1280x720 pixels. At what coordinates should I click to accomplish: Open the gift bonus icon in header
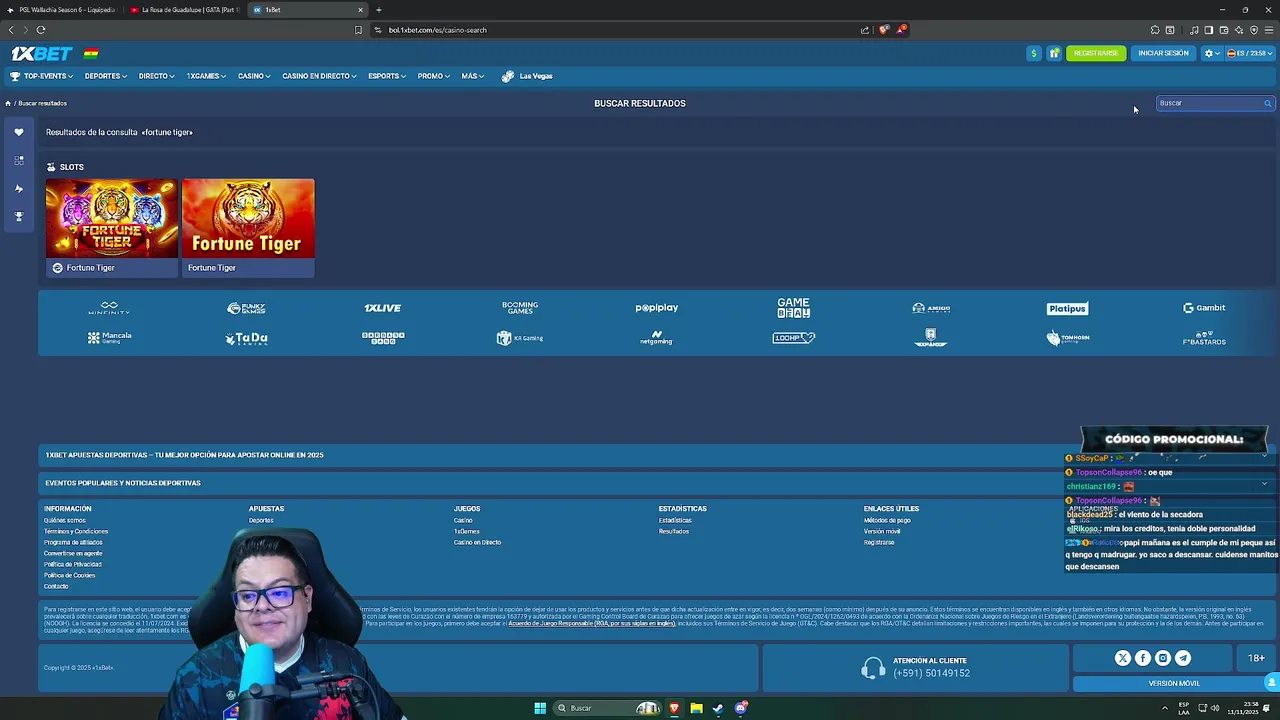point(1054,53)
